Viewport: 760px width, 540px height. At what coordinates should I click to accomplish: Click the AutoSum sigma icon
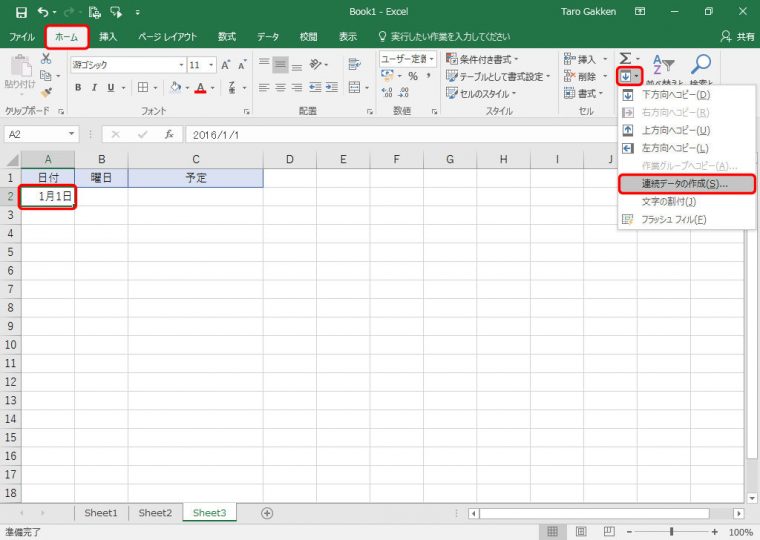(625, 59)
